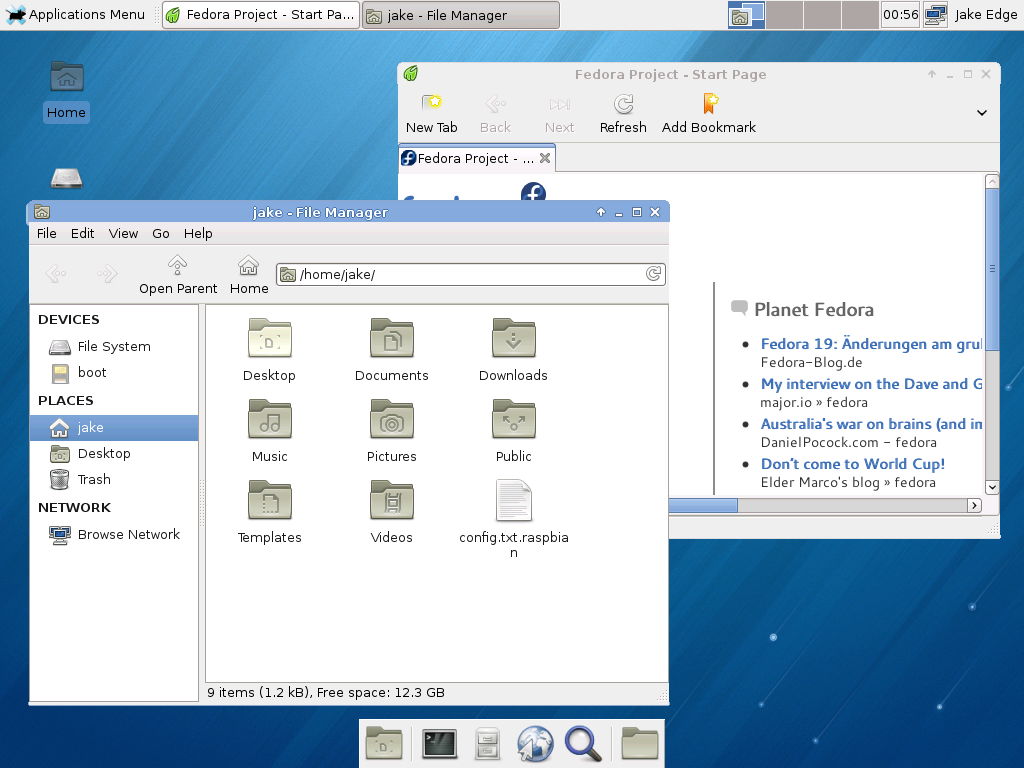Open the Jake Edge user menu
Viewport: 1024px width, 768px height.
click(986, 15)
